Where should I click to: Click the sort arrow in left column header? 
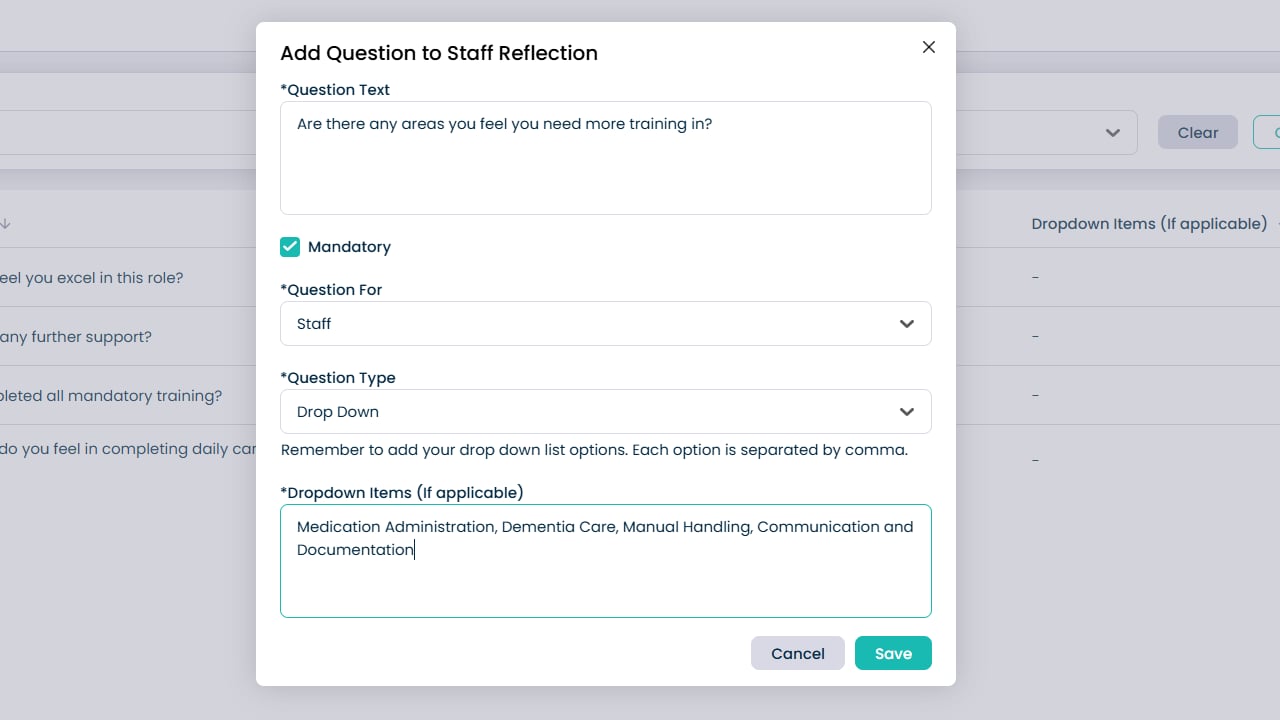click(x=5, y=224)
